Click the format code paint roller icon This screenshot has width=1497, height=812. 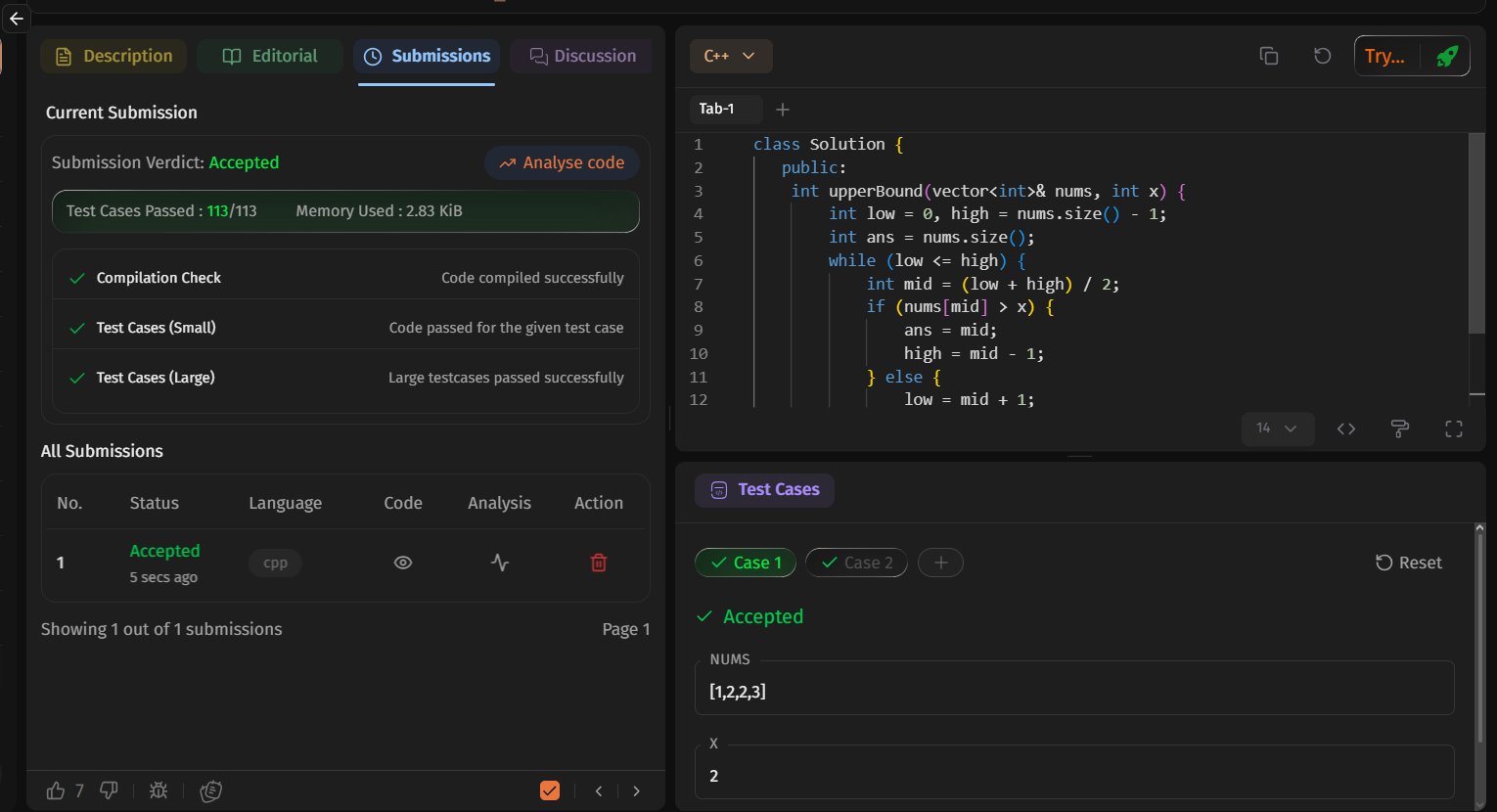(1400, 429)
